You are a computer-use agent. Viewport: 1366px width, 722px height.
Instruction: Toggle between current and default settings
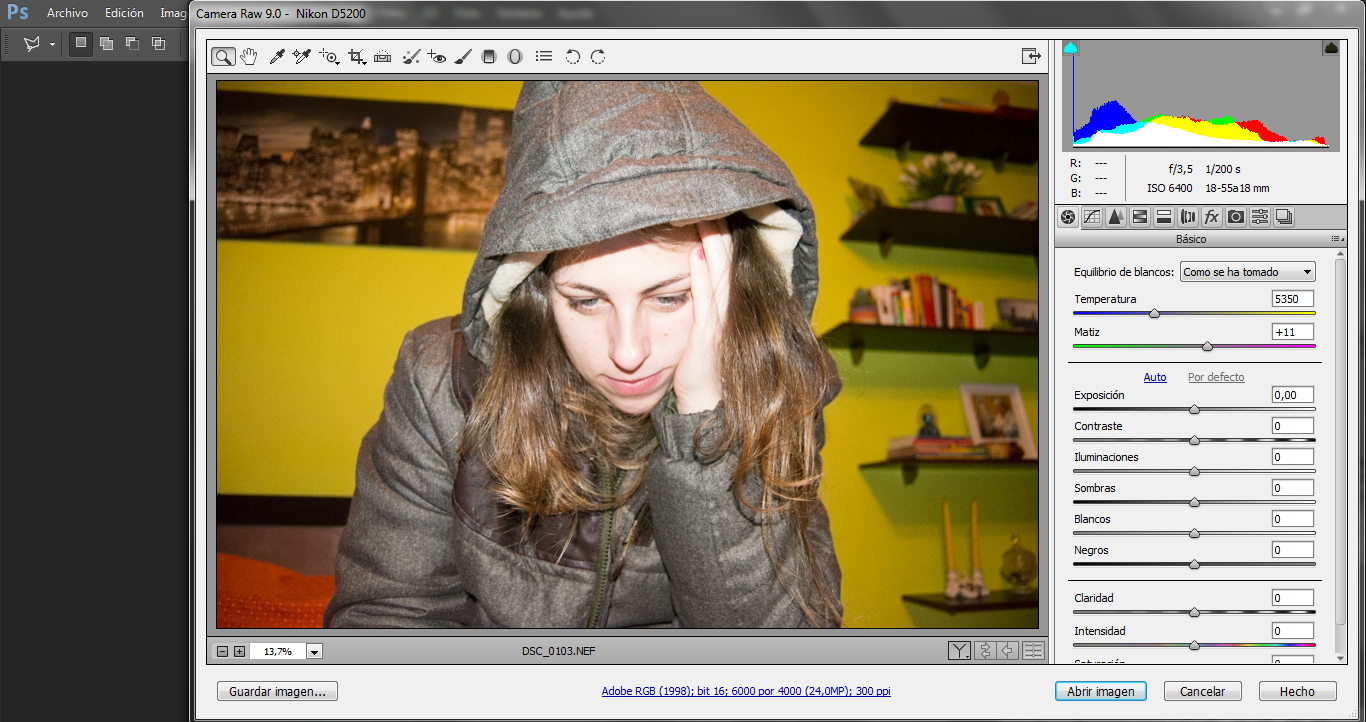pos(1033,651)
